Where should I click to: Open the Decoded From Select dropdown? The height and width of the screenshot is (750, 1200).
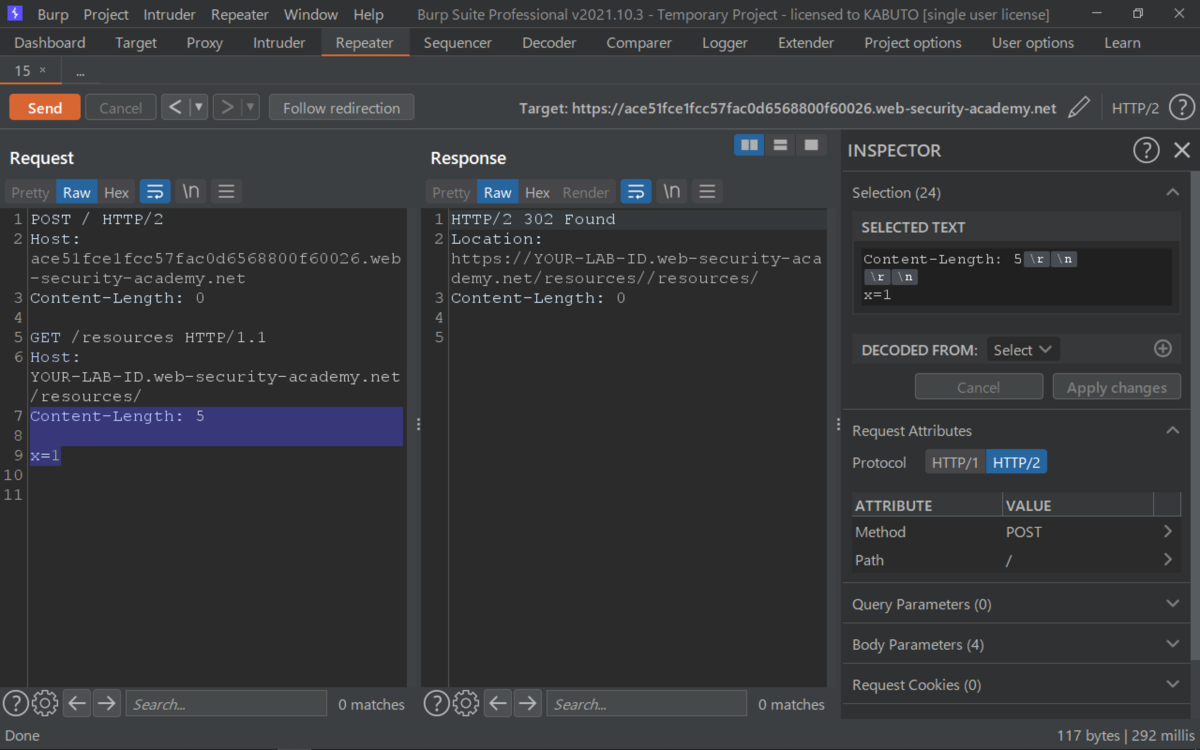click(x=1023, y=349)
